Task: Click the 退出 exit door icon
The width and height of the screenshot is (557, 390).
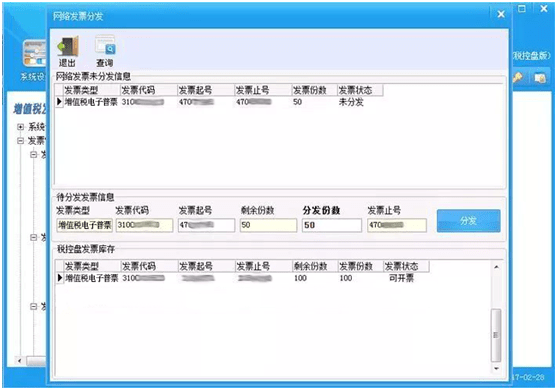Action: coord(68,46)
